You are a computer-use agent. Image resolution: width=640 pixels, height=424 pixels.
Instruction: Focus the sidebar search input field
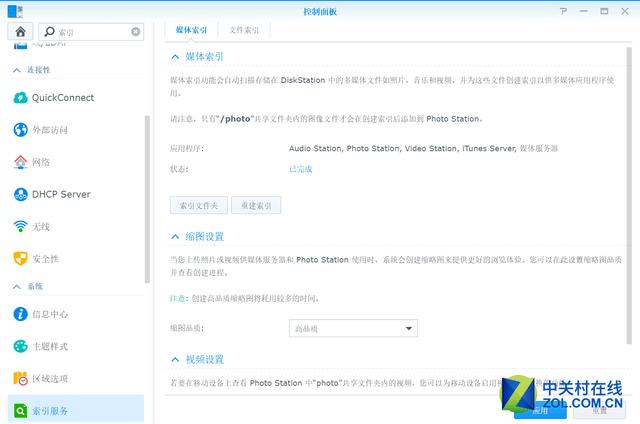pyautogui.click(x=91, y=31)
